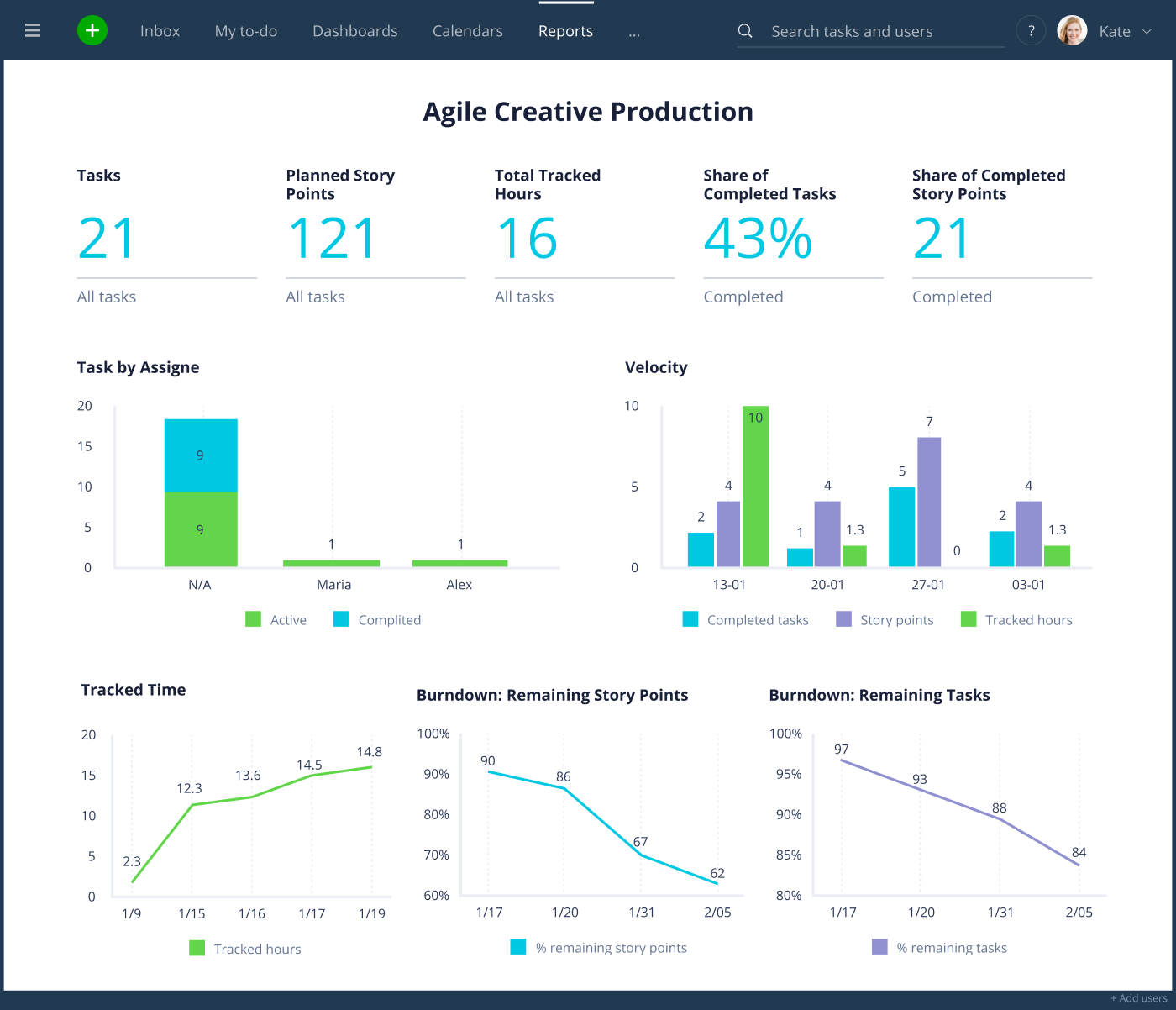Open the My to-do tab
Screen dimensions: 1176x1010
(x=246, y=31)
